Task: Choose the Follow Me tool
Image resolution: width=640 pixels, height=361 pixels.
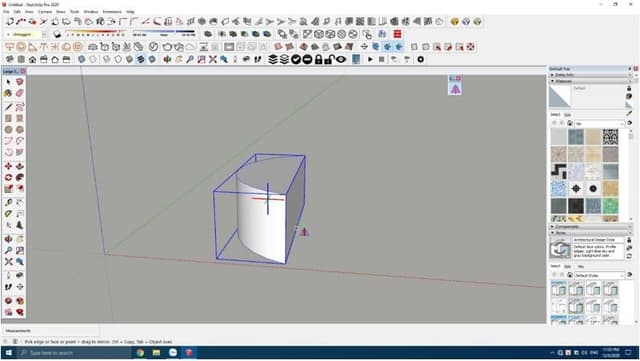Action: [x=20, y=178]
